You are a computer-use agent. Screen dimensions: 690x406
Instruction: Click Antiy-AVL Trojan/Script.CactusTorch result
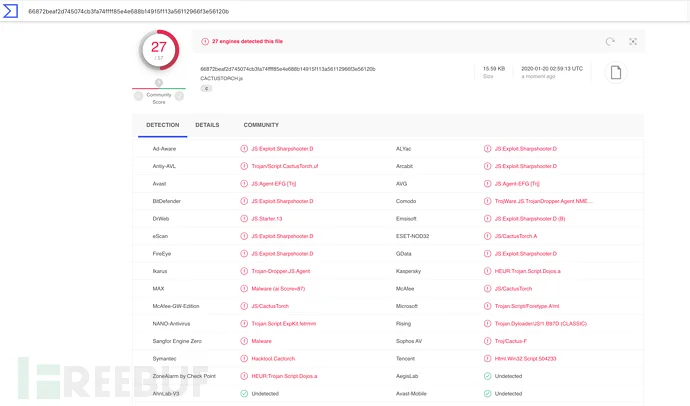pos(285,166)
